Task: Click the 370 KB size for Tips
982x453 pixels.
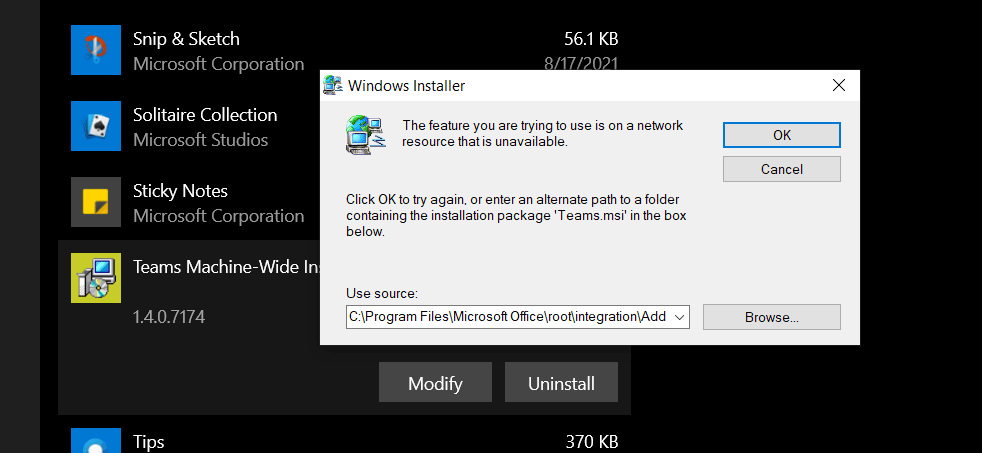Action: click(x=592, y=442)
